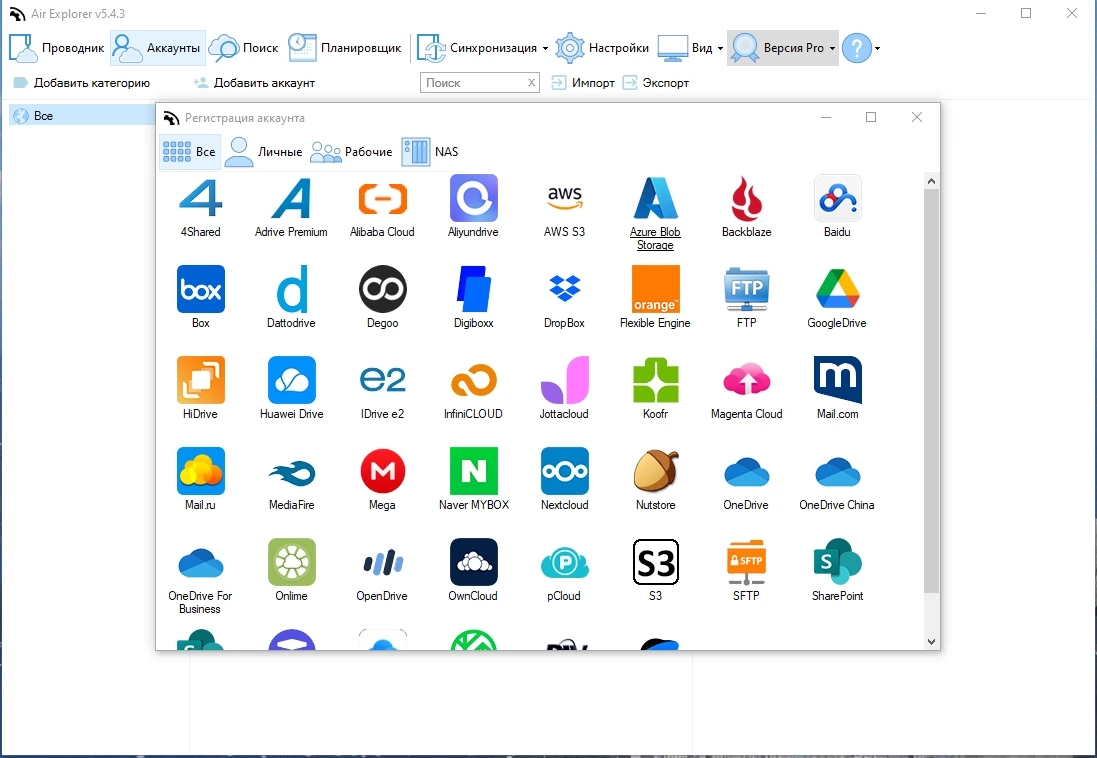Choose the Mail.ru cloud icon

[201, 471]
